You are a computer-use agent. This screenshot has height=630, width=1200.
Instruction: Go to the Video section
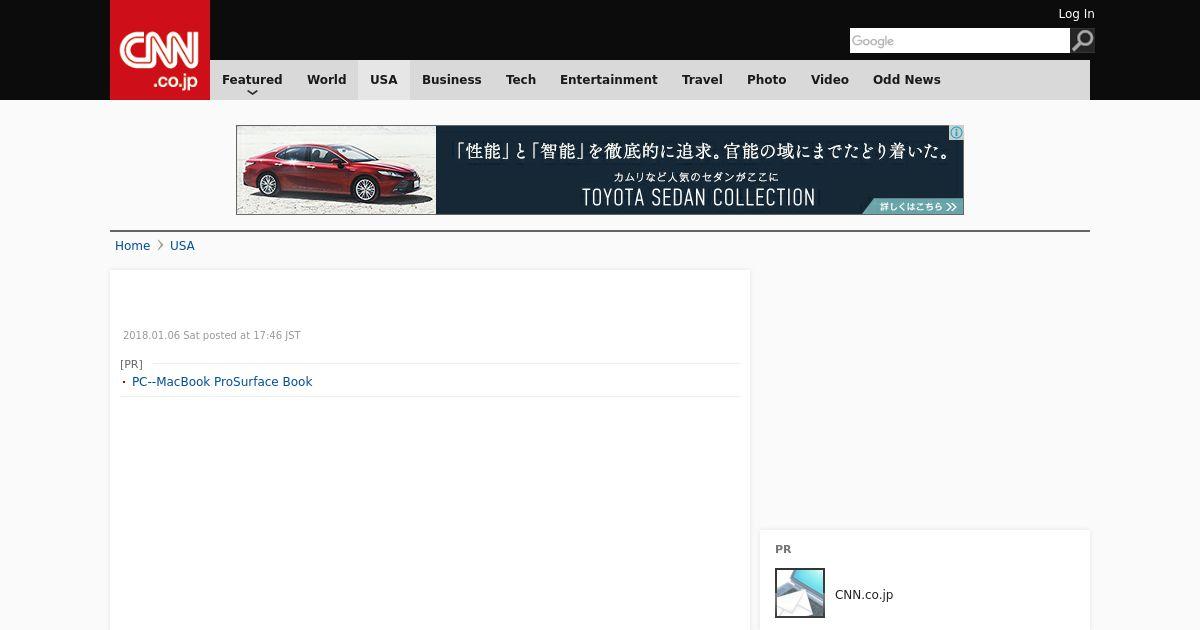coord(830,80)
